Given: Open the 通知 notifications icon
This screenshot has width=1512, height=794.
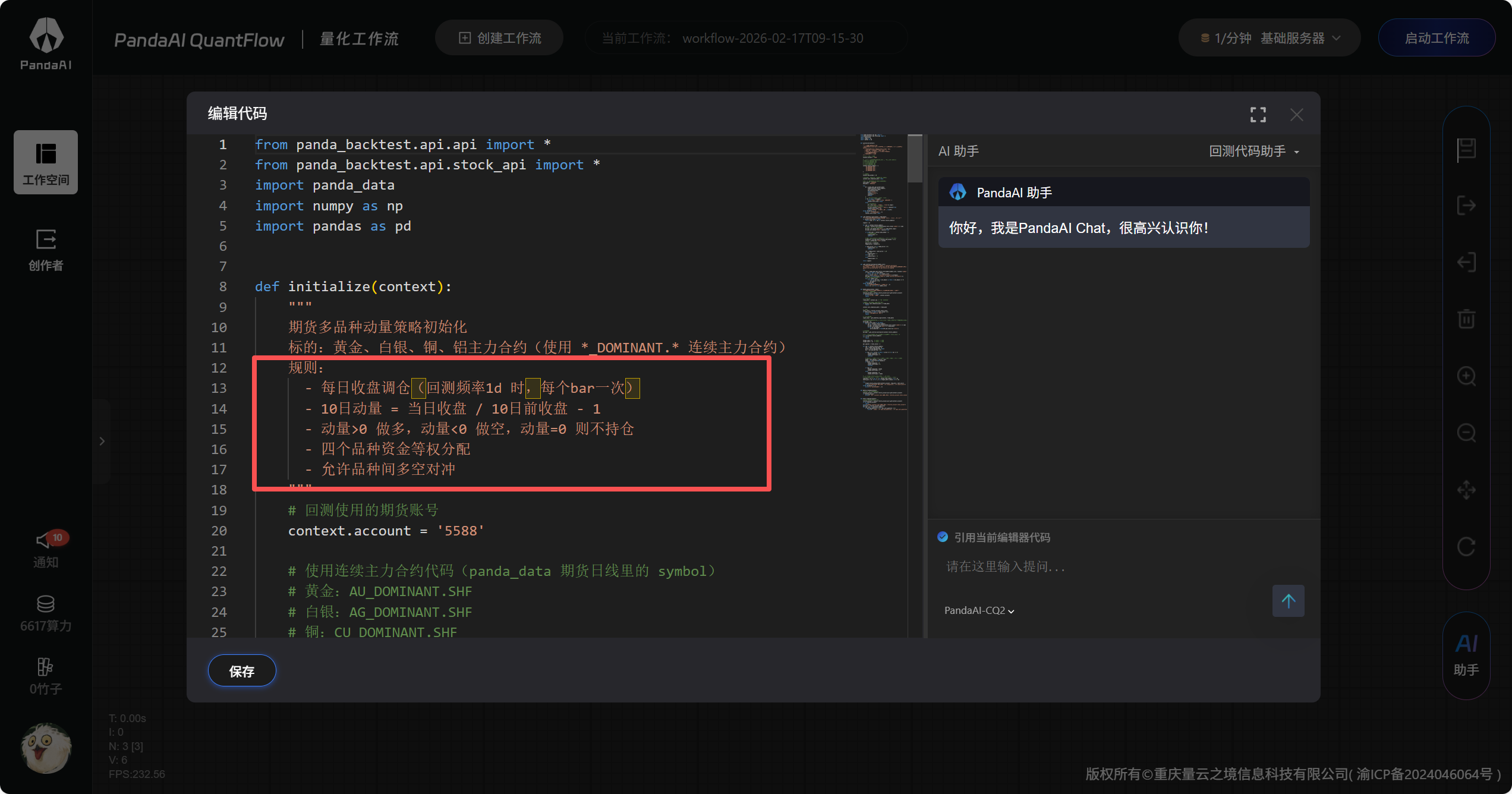Looking at the screenshot, I should coord(46,549).
